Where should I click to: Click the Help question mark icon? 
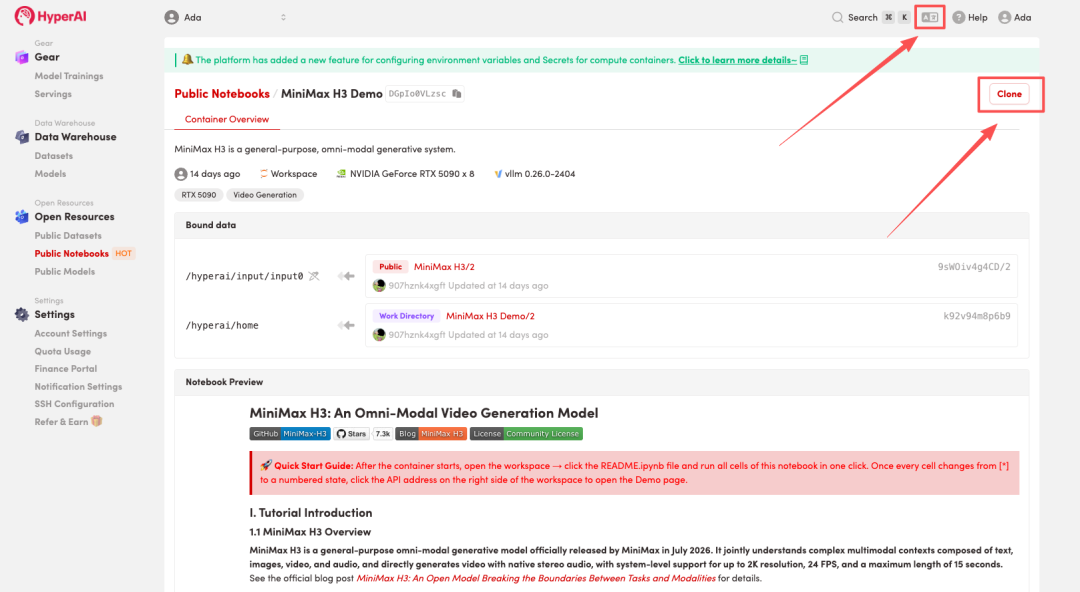958,17
